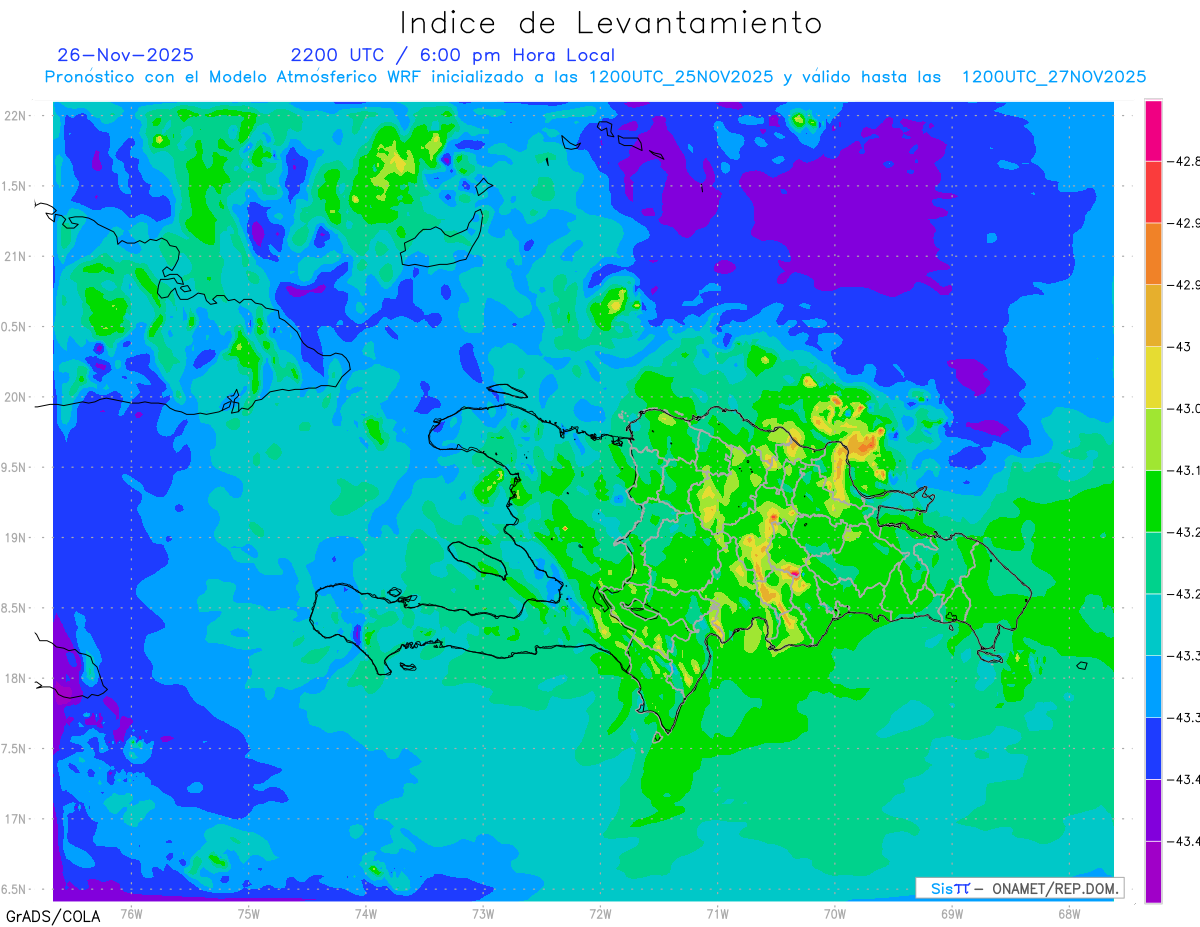1200x927 pixels.
Task: Click the '19N' latitude label
Action: click(x=16, y=538)
